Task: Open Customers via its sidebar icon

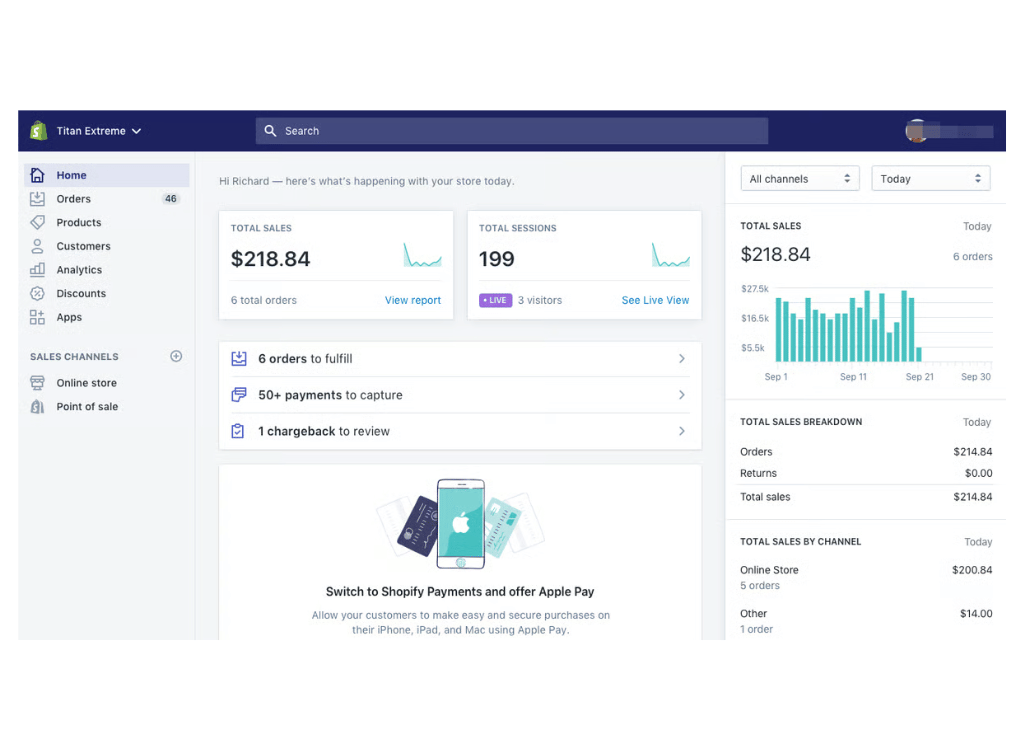Action: (40, 246)
